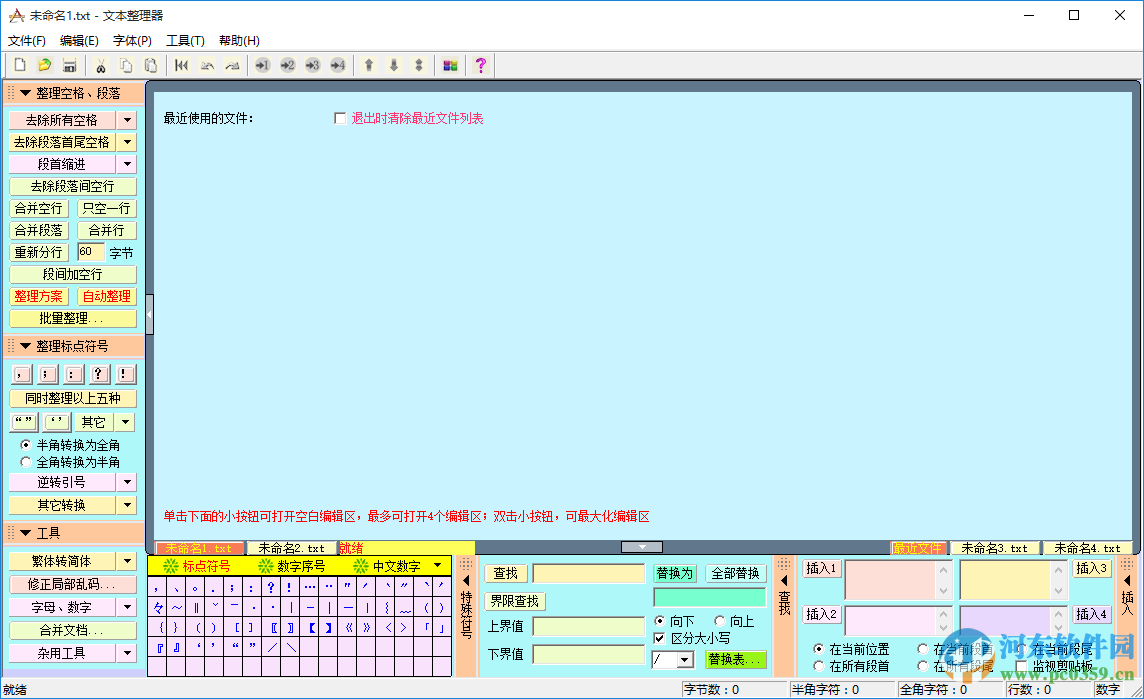Screen dimensions: 1144x699
Task: Open the Help question mark icon
Action: (480, 65)
